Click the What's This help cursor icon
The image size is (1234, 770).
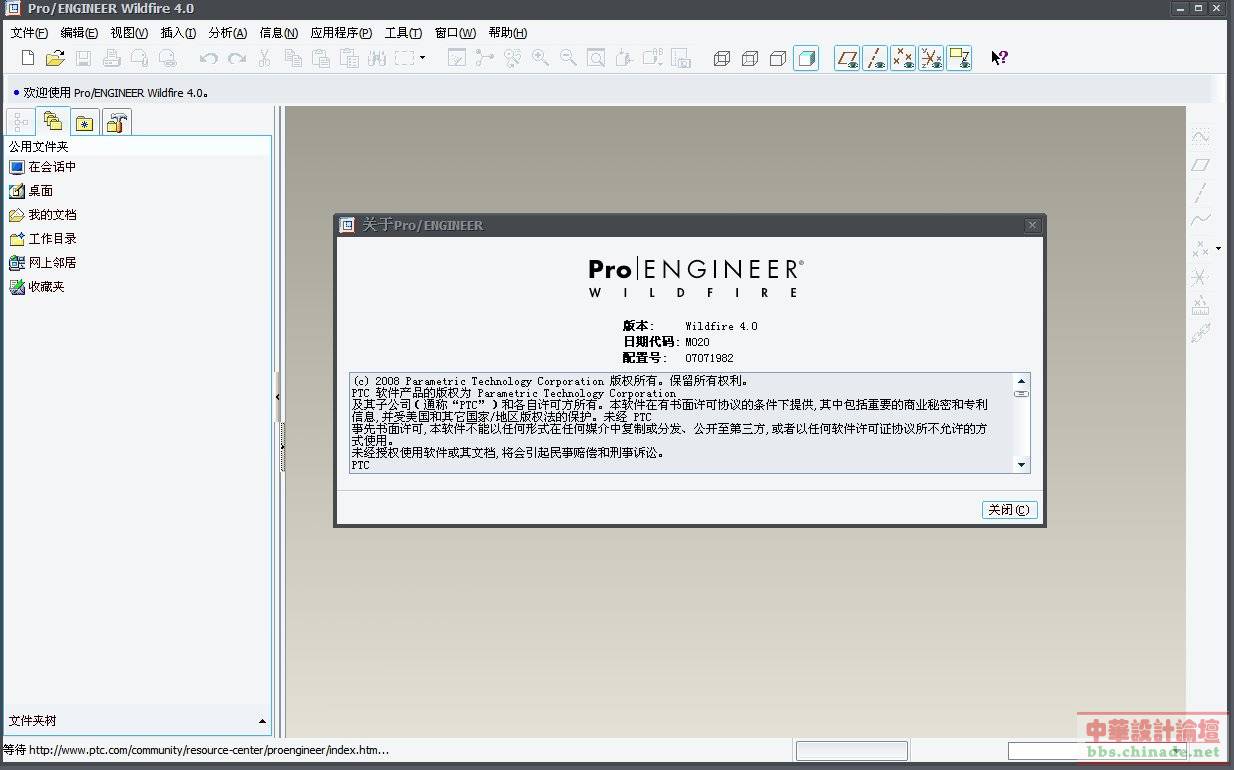pyautogui.click(x=999, y=58)
